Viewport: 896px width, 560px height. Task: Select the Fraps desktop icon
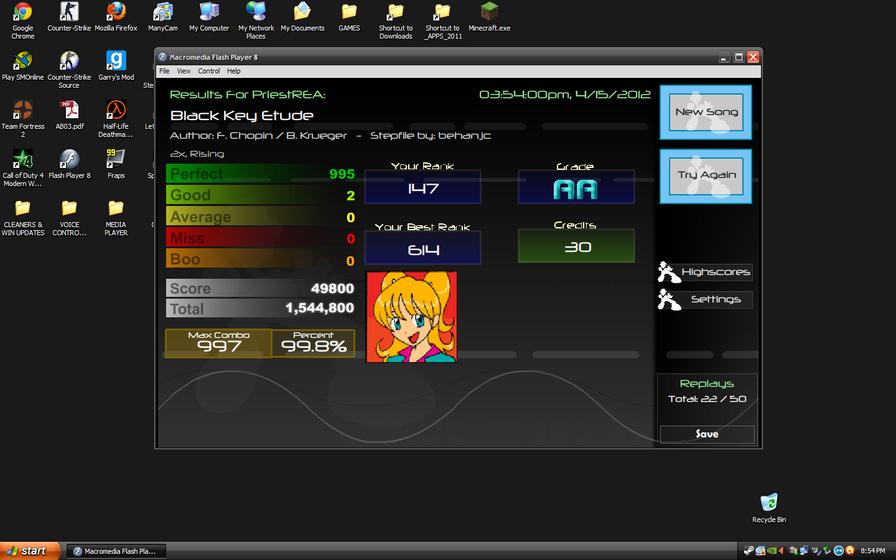[x=116, y=164]
